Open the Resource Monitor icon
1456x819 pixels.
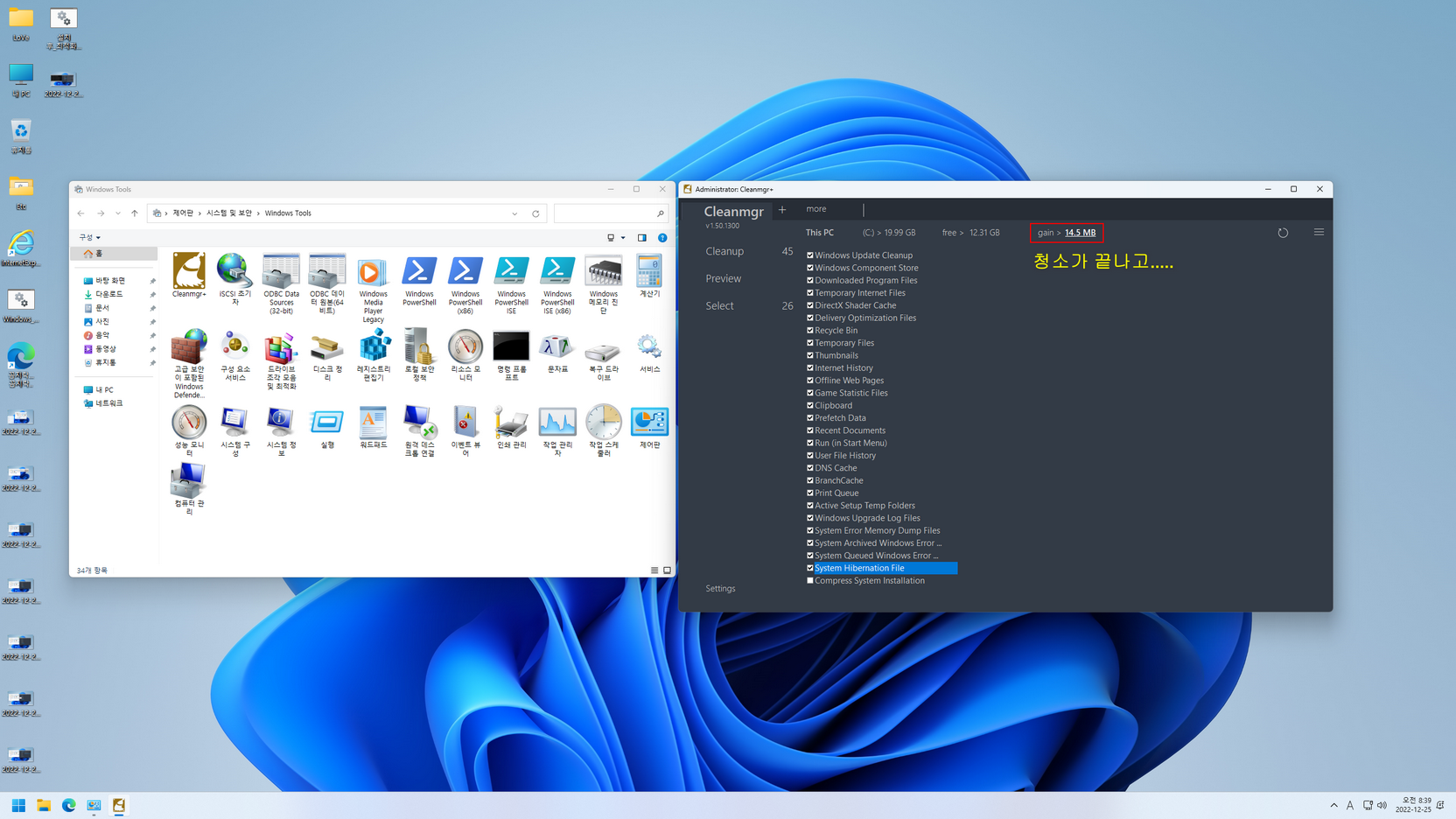point(465,355)
